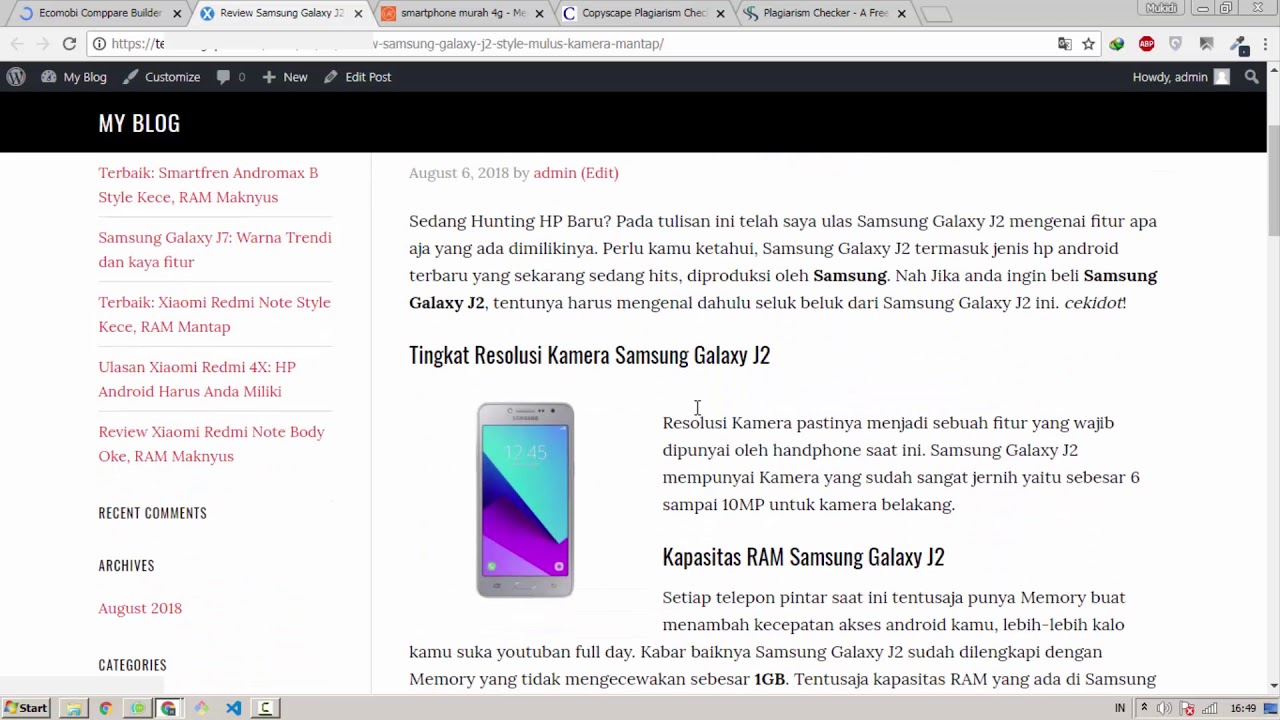This screenshot has width=1280, height=720.
Task: Switch to the smartphone murah 4g tab
Action: (x=462, y=14)
